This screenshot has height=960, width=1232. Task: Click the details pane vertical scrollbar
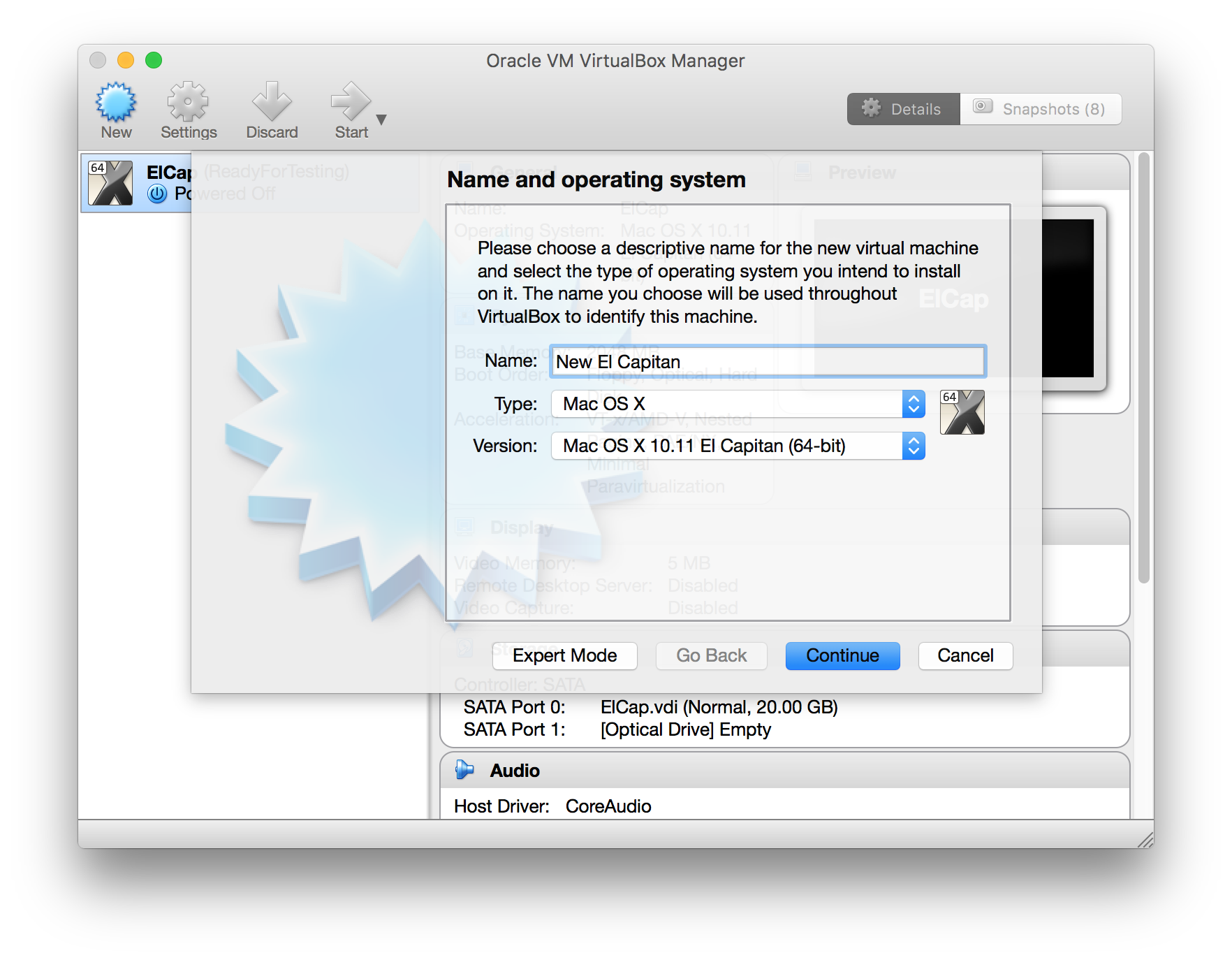[x=1143, y=368]
